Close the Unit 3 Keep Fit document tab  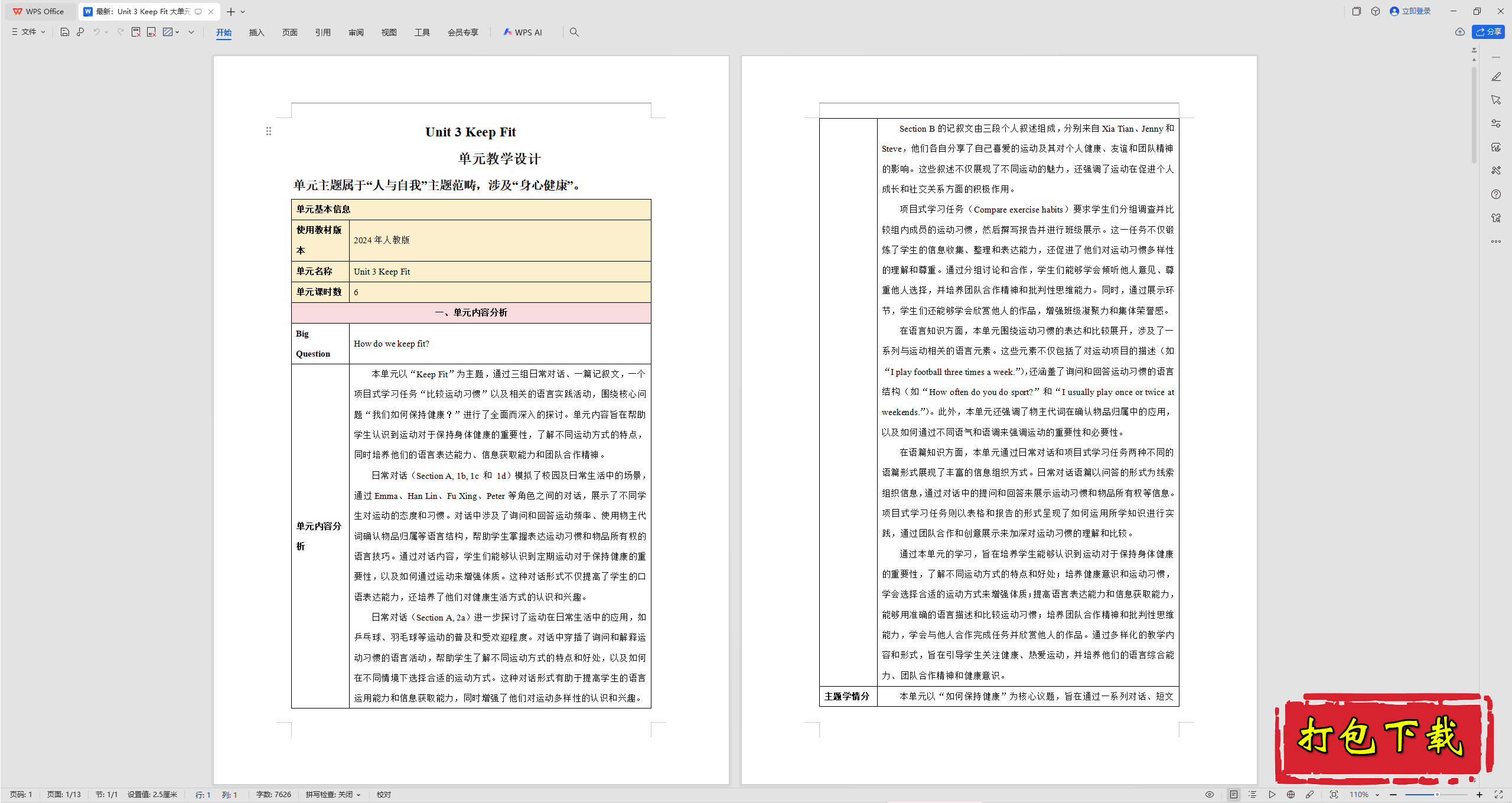(x=211, y=12)
